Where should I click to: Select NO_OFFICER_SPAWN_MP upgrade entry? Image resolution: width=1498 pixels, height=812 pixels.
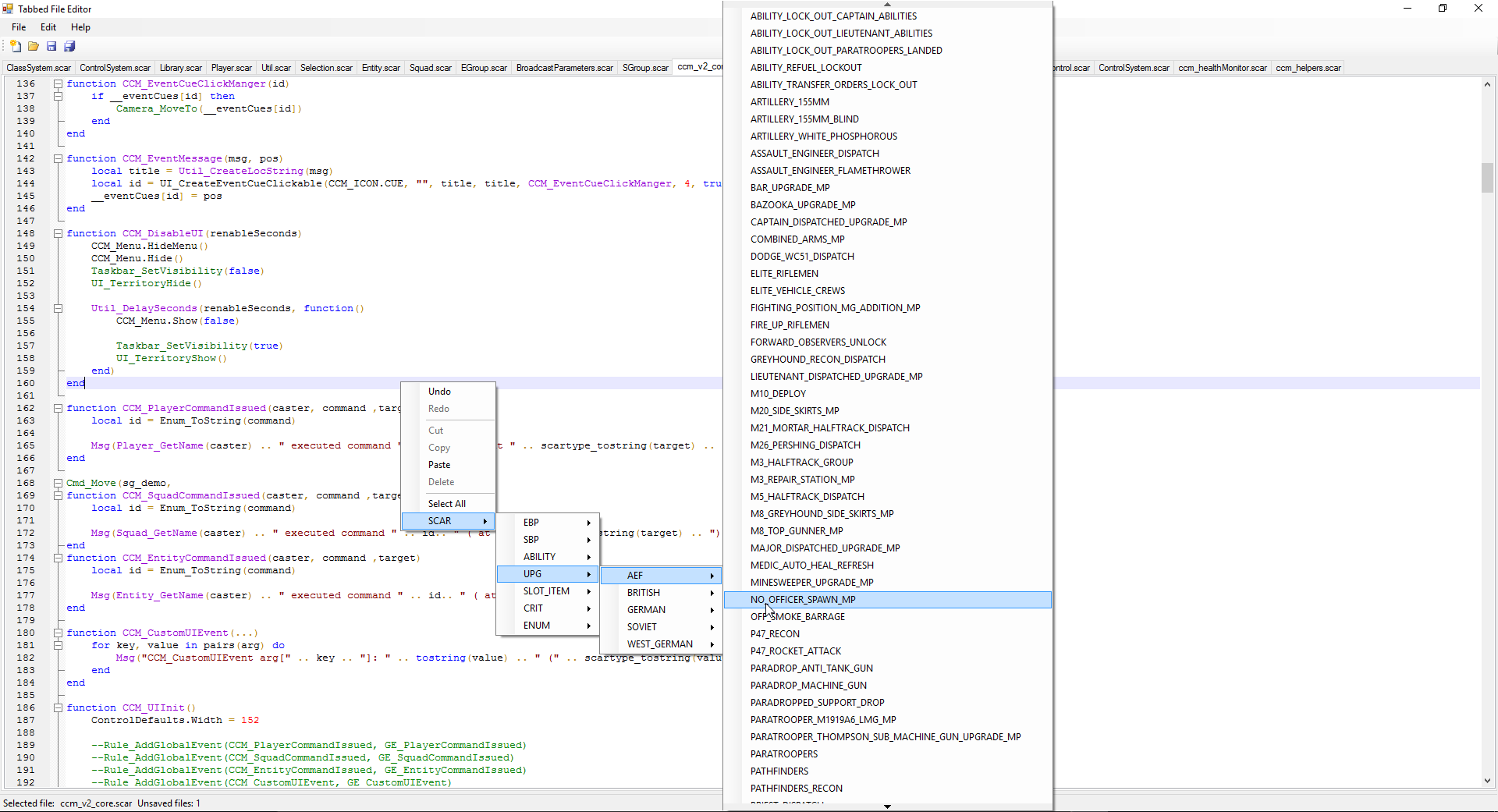[x=888, y=600]
